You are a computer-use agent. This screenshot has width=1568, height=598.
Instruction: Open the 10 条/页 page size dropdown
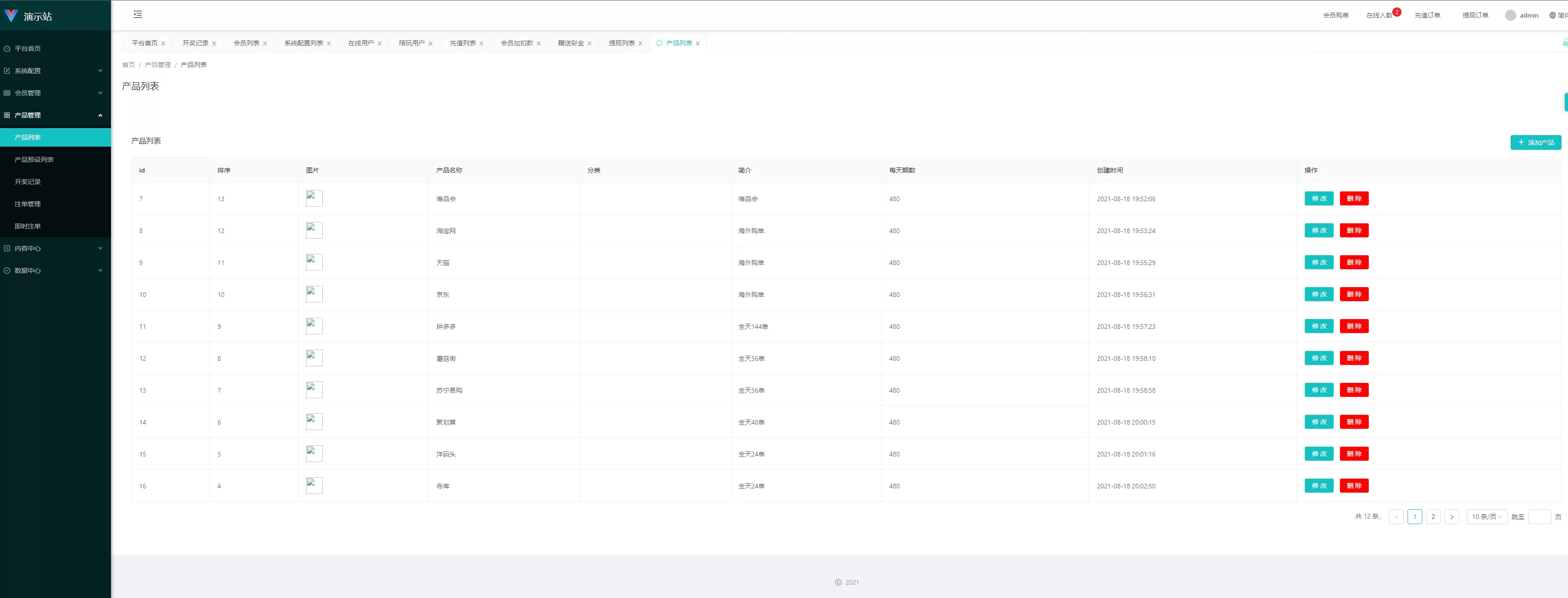pyautogui.click(x=1487, y=517)
